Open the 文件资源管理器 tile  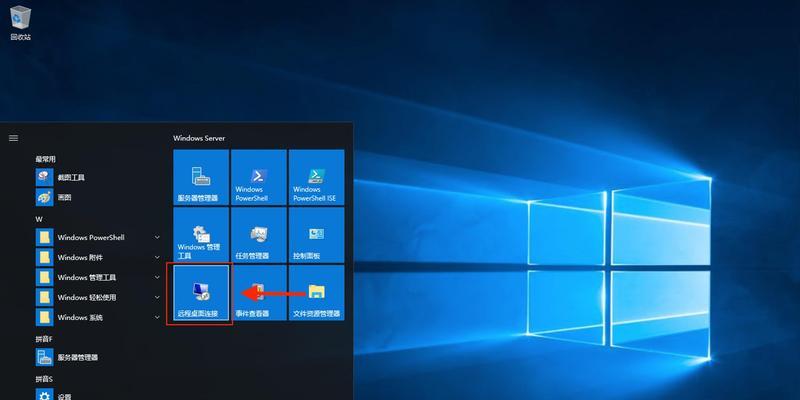[316, 292]
